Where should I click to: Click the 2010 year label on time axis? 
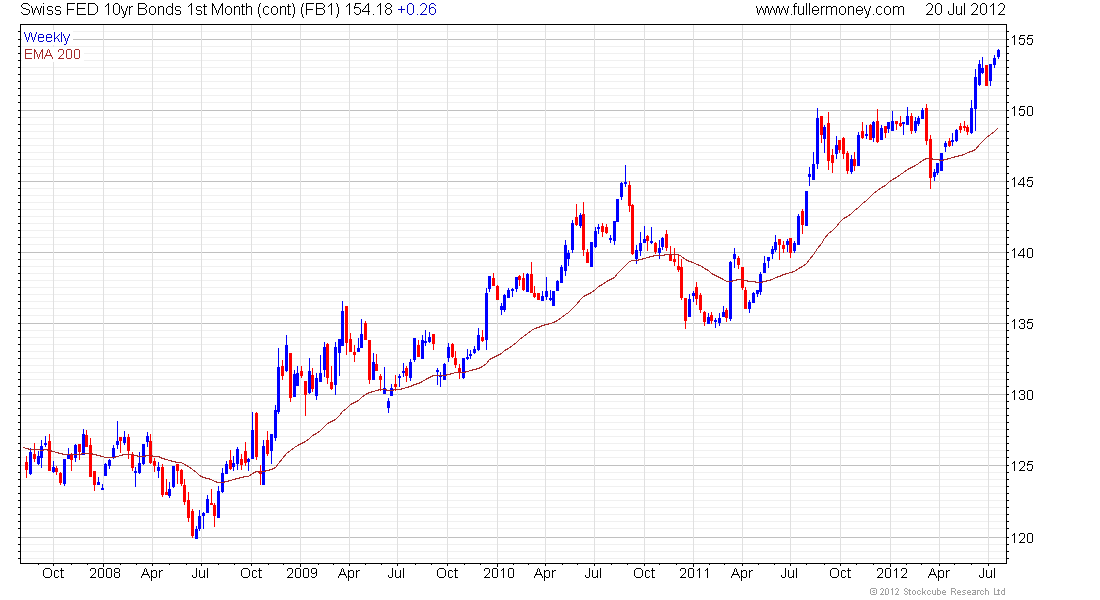pyautogui.click(x=499, y=573)
